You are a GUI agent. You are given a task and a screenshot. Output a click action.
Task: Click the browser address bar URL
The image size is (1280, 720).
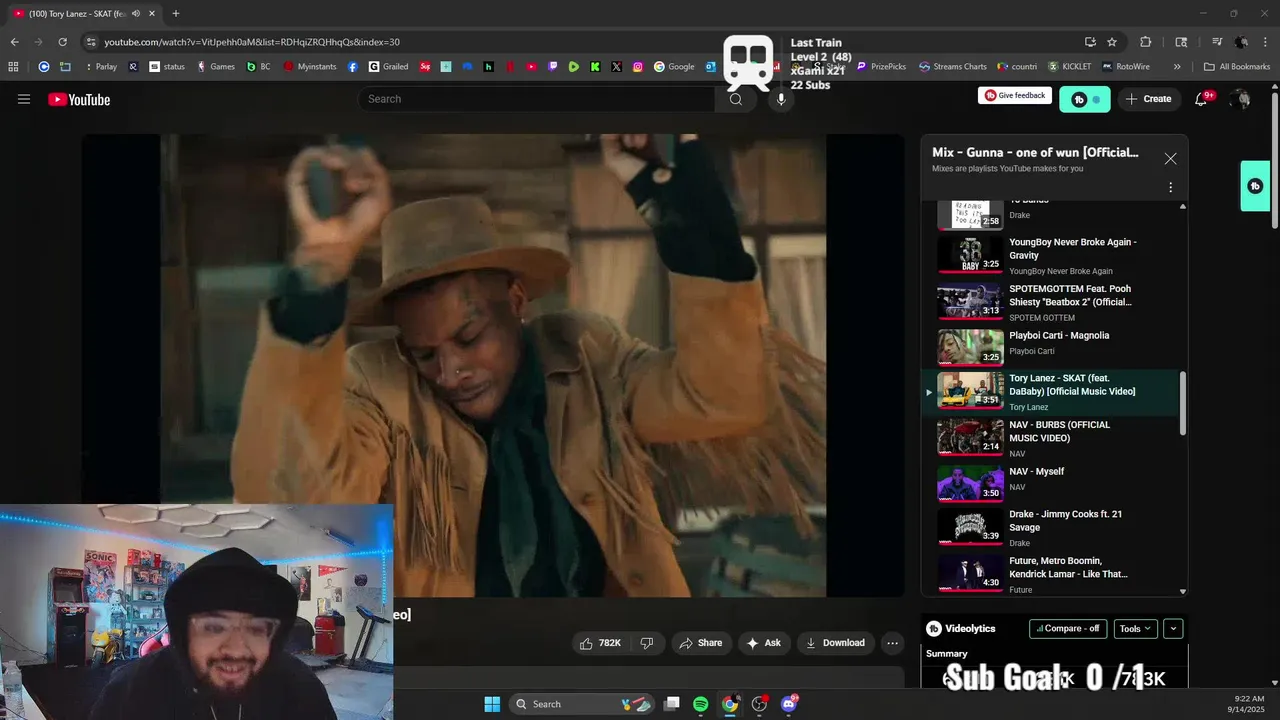click(x=252, y=42)
